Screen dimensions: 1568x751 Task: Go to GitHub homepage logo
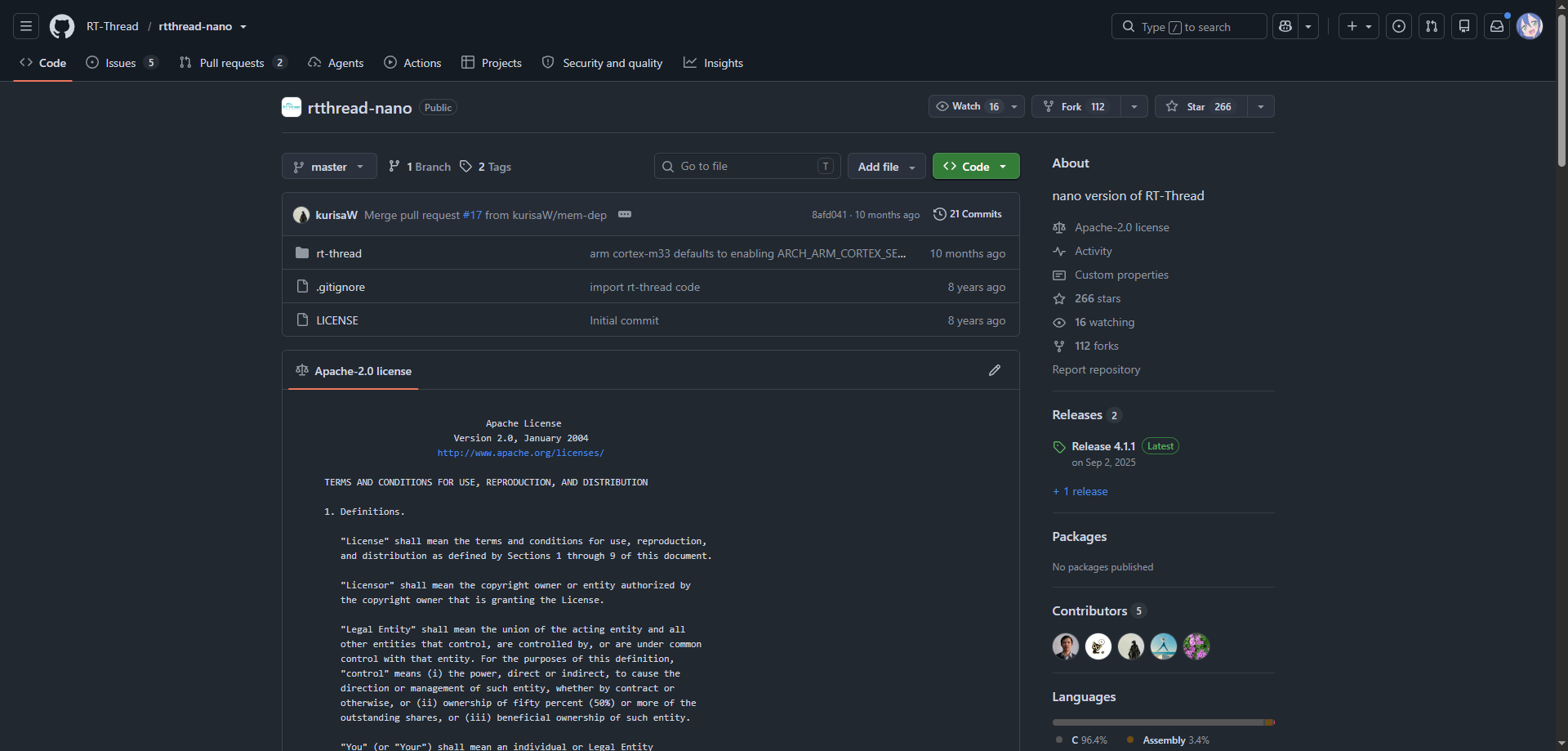pyautogui.click(x=62, y=26)
